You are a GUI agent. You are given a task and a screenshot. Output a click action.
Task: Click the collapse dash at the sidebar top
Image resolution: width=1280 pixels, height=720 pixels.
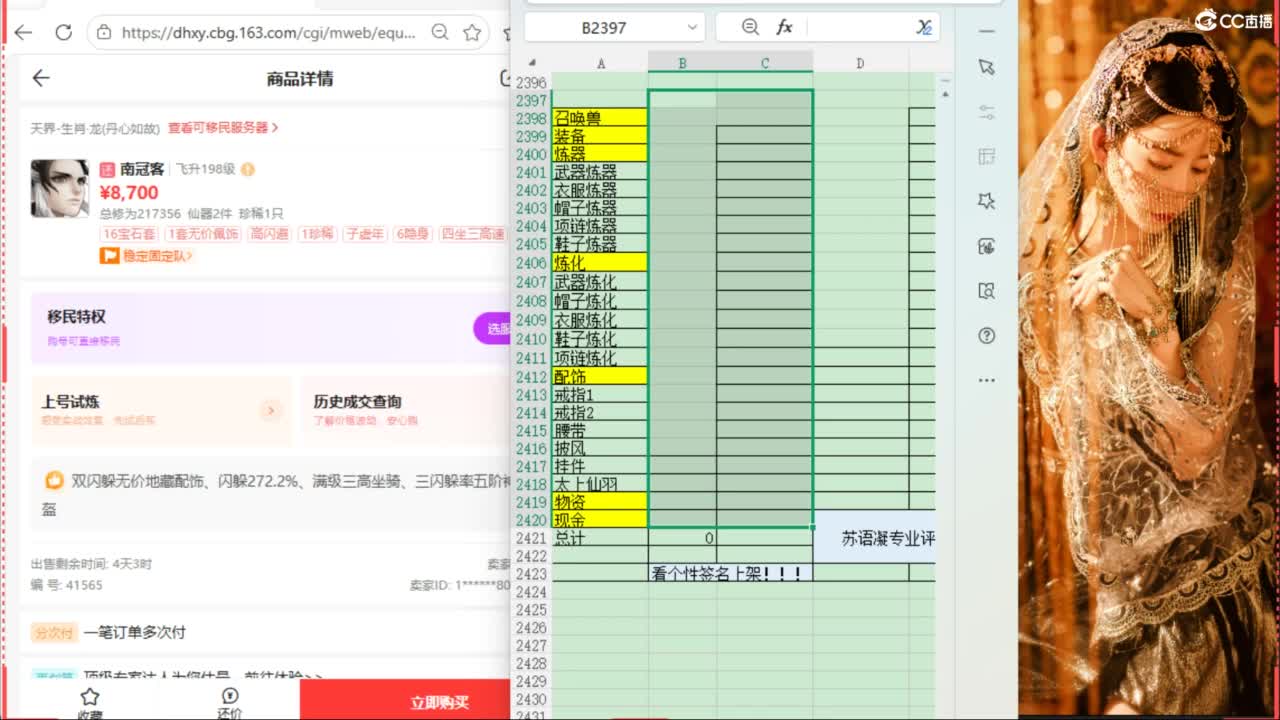[x=986, y=31]
